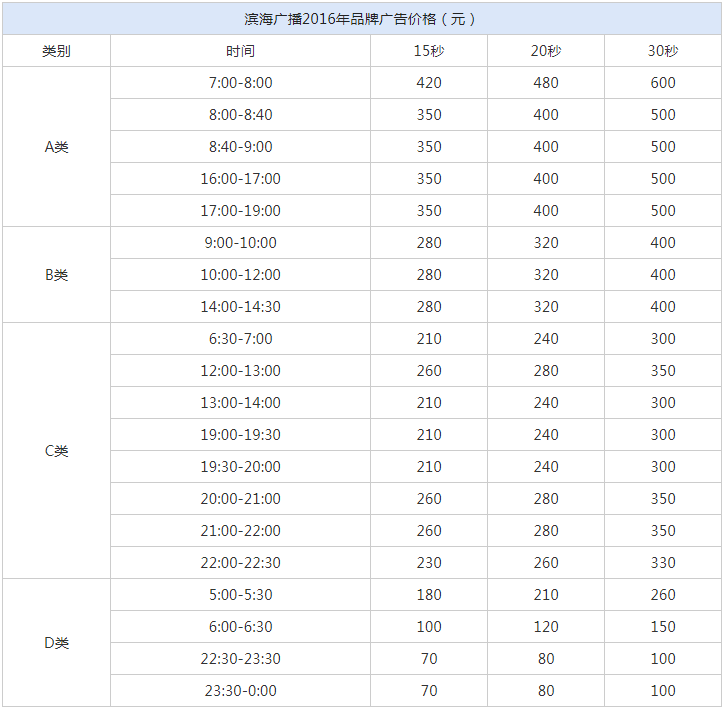Click the 80 price in 23:30-0:00 row
The width and height of the screenshot is (722, 710).
tap(546, 691)
